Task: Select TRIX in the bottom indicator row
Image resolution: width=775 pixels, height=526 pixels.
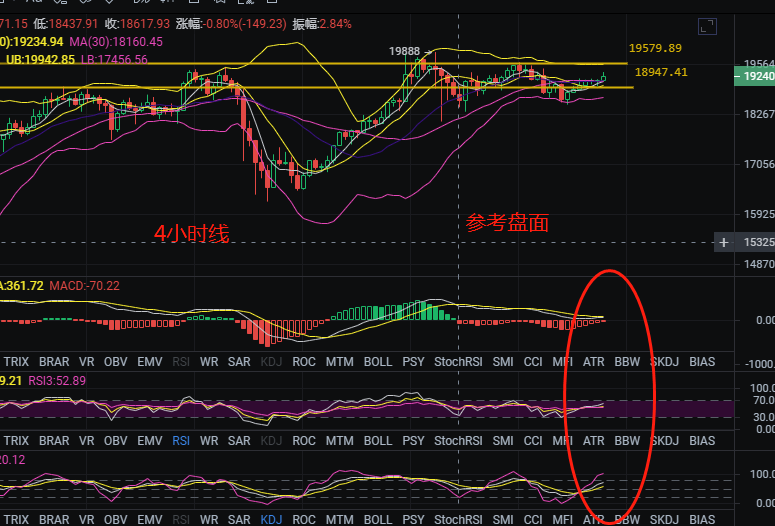Action: click(16, 520)
